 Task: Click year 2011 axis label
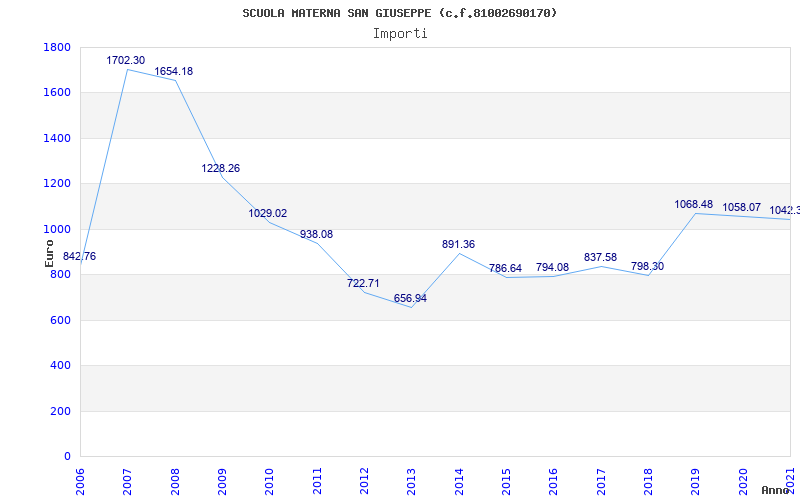coord(317,481)
